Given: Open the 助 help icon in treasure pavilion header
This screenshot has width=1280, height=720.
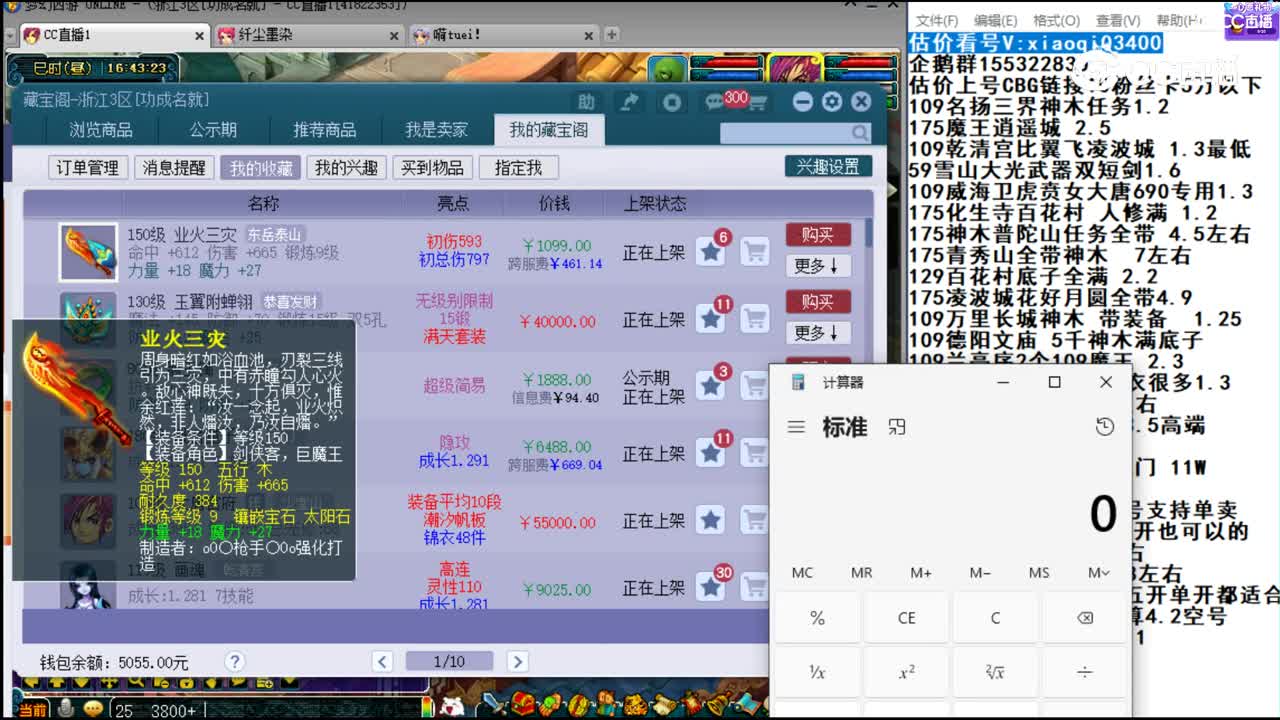Looking at the screenshot, I should [587, 102].
